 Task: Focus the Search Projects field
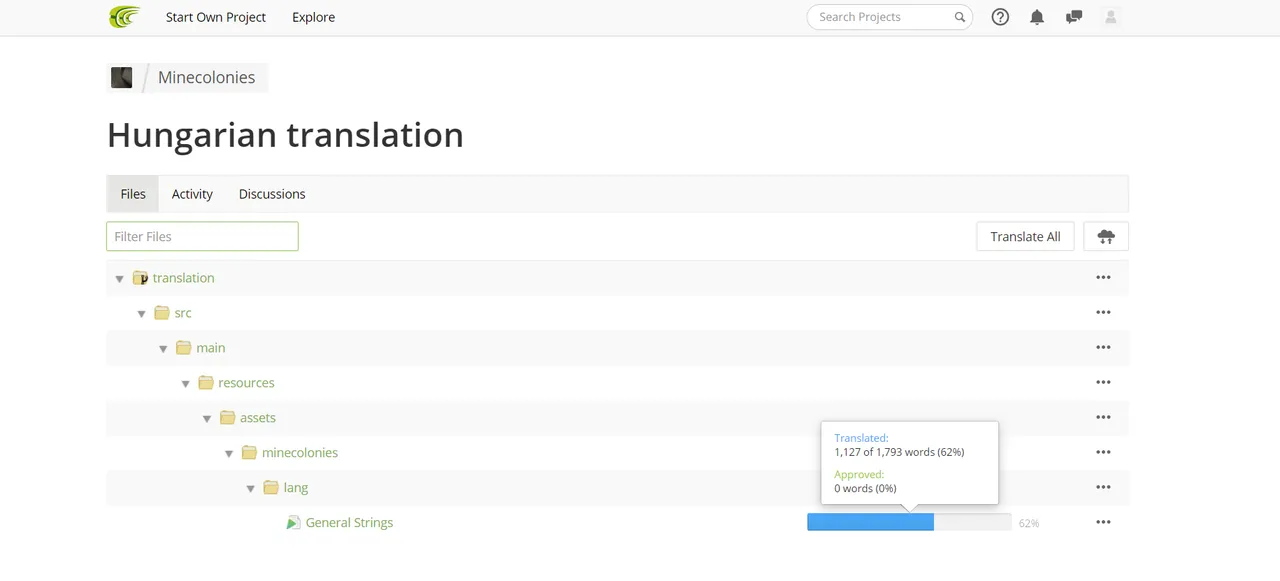(890, 17)
